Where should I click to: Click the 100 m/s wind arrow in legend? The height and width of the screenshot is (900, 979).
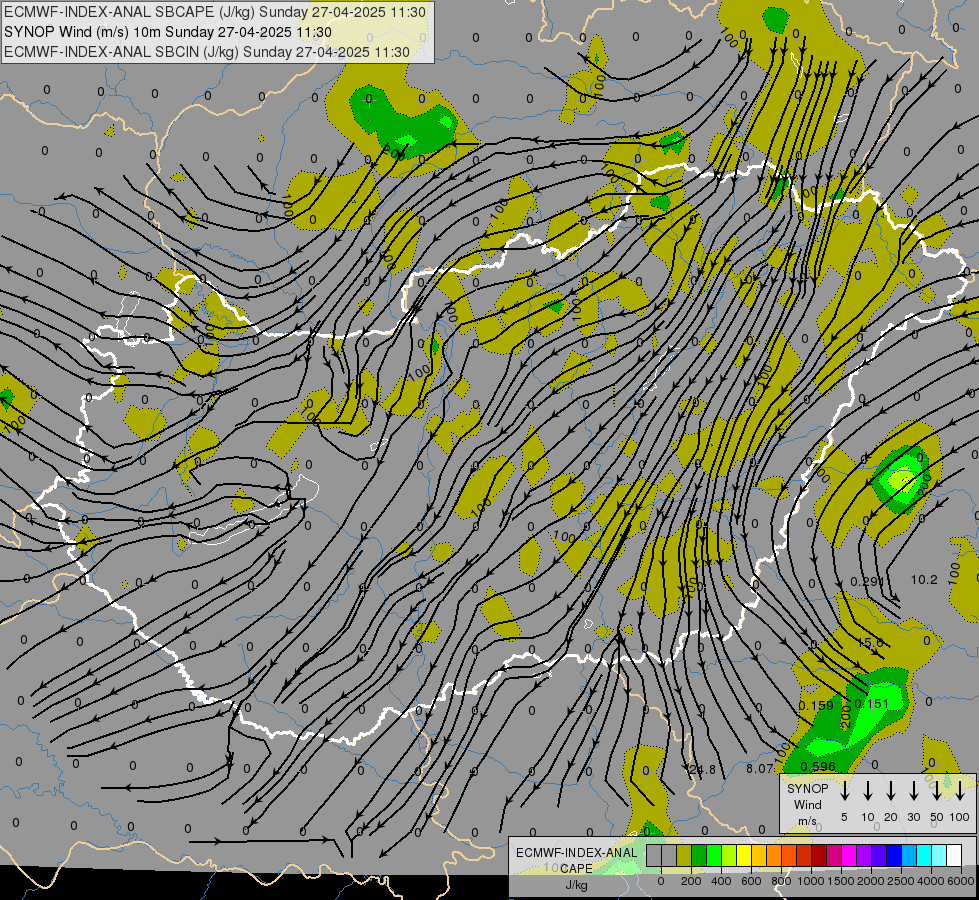pos(960,791)
